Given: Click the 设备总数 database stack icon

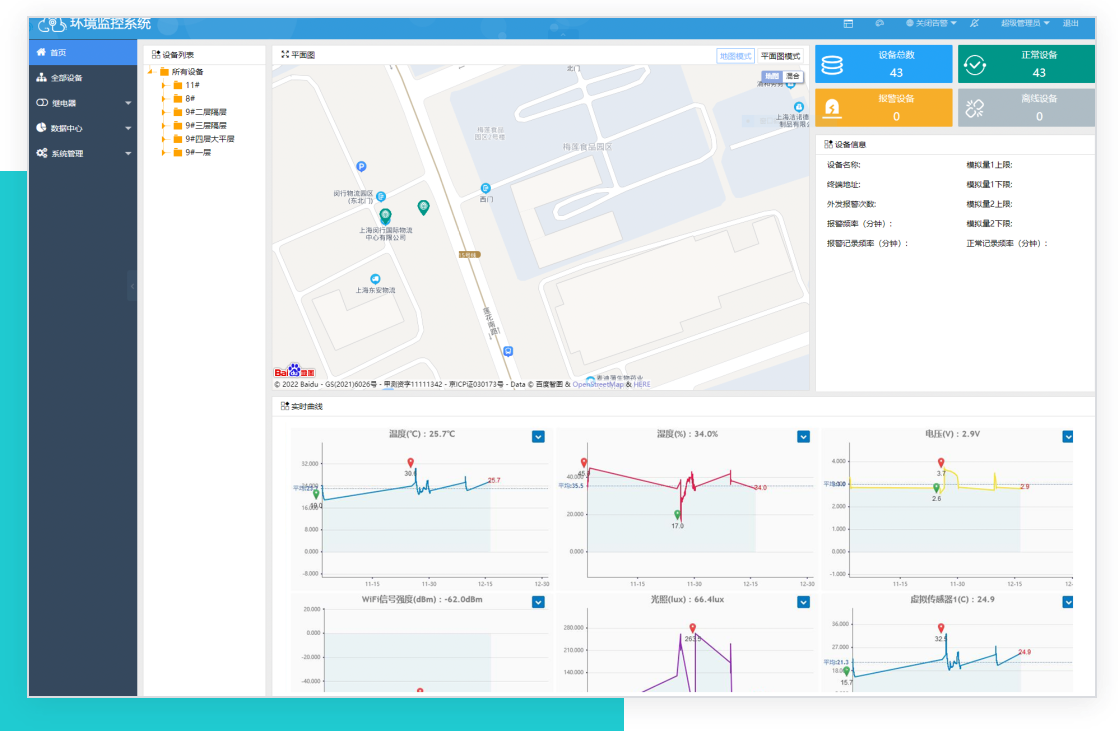Looking at the screenshot, I should tap(832, 65).
